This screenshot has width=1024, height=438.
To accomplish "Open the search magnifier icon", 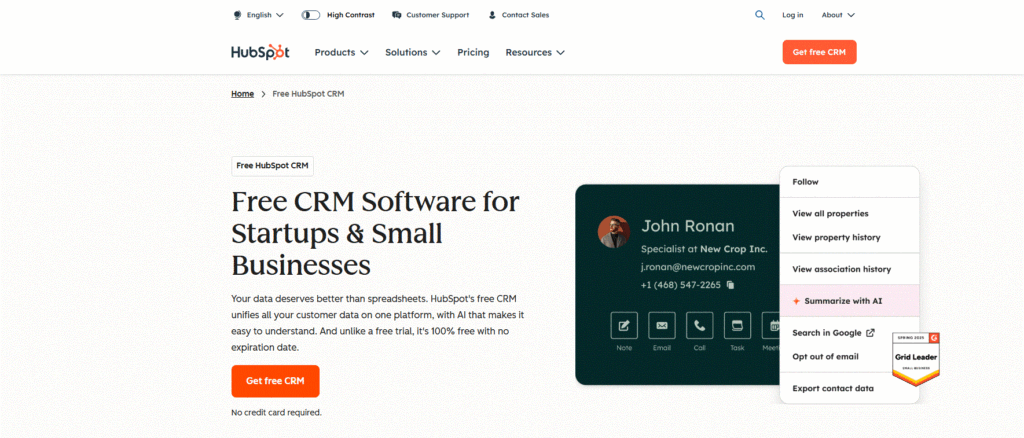I will [760, 15].
